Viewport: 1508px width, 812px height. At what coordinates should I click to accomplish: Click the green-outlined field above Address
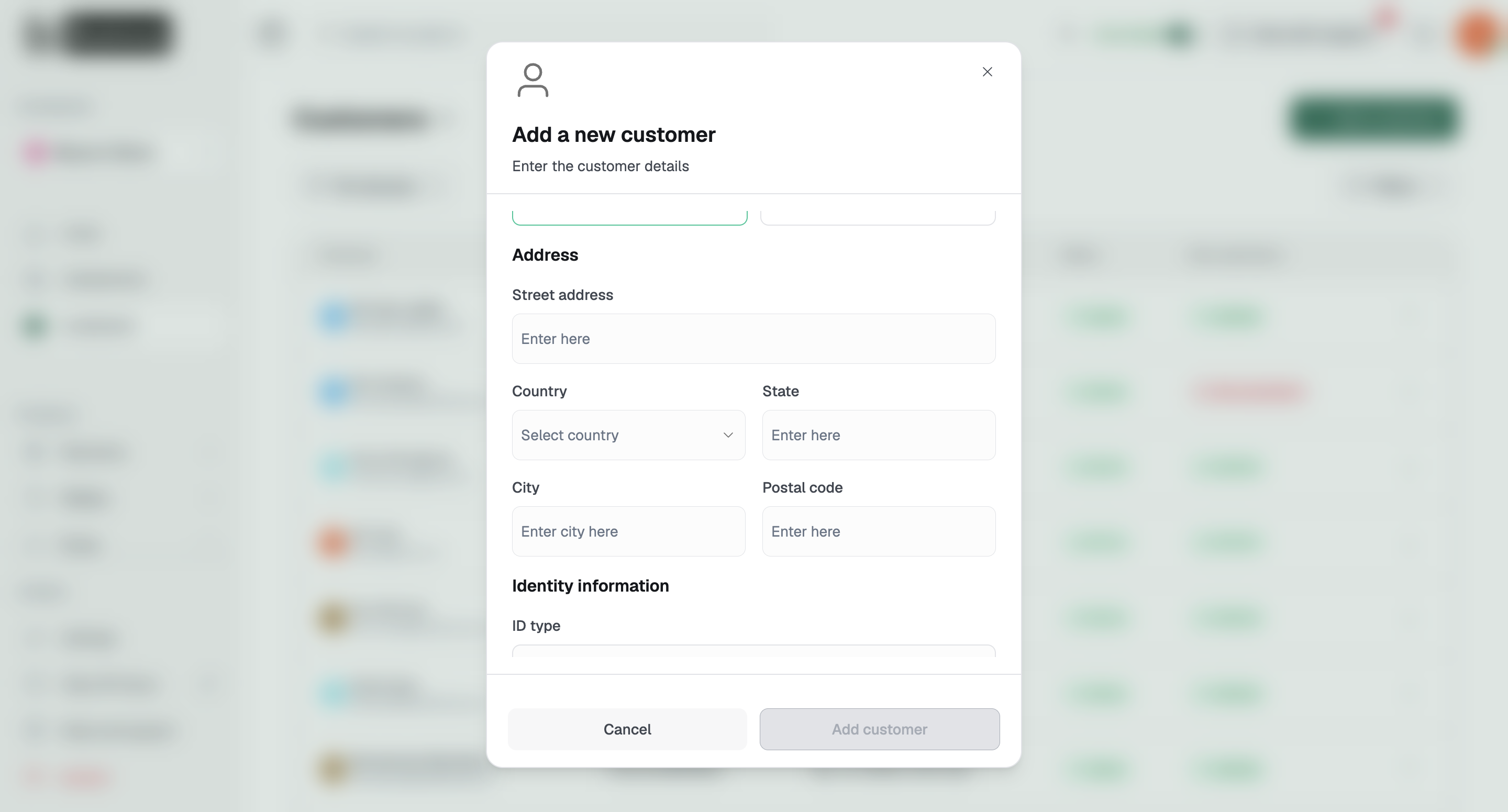click(x=629, y=217)
